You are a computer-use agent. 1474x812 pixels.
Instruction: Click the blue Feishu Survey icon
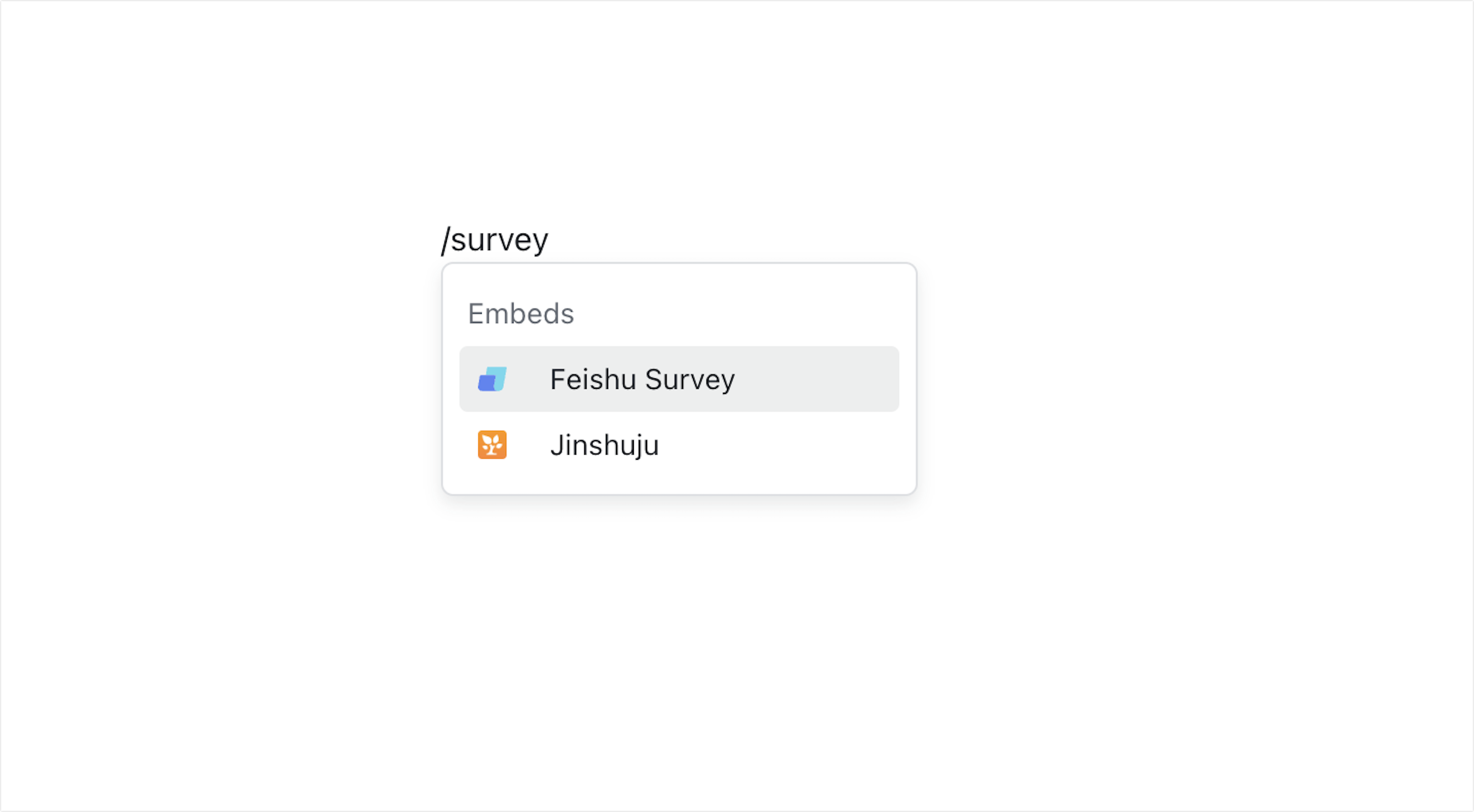(492, 379)
